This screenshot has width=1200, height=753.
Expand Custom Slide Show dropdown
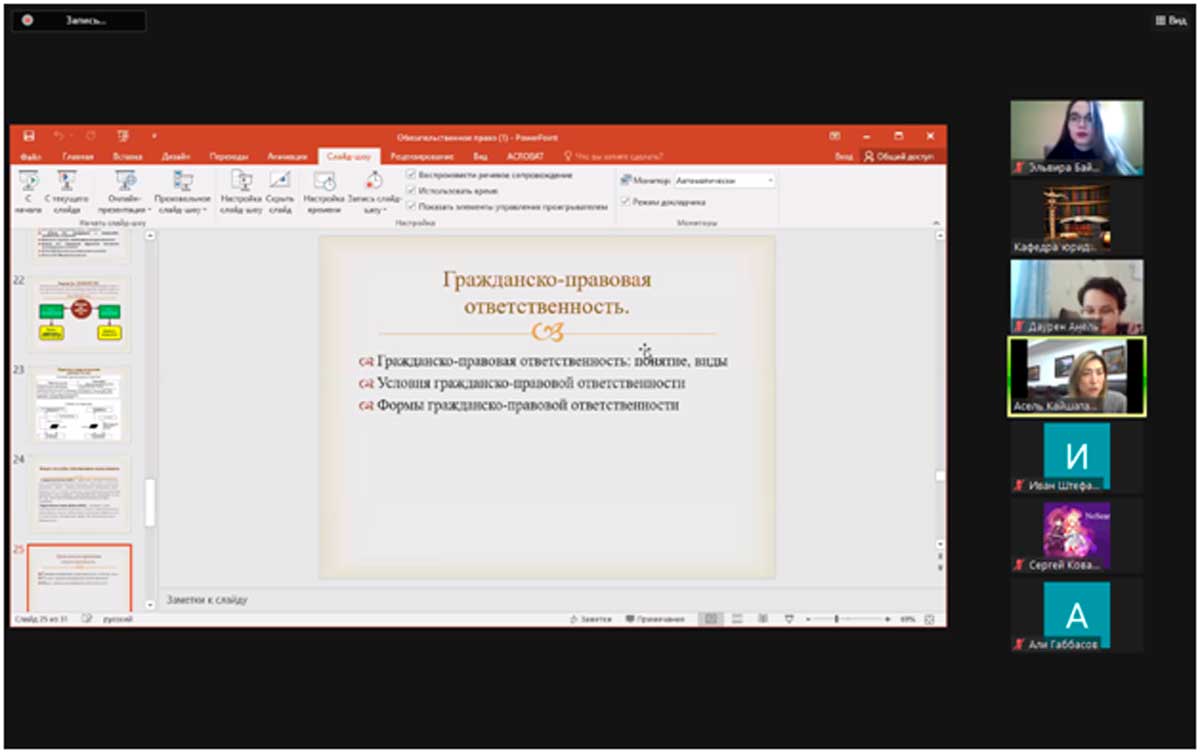pyautogui.click(x=182, y=210)
